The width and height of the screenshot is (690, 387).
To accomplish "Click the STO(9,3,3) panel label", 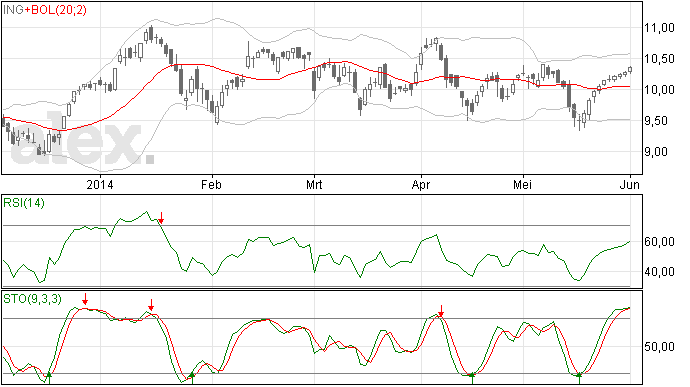I will click(x=33, y=299).
